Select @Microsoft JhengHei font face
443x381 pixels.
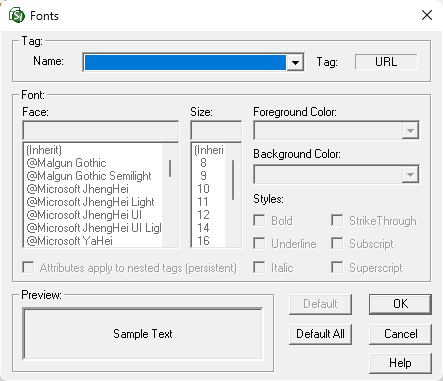click(x=93, y=189)
